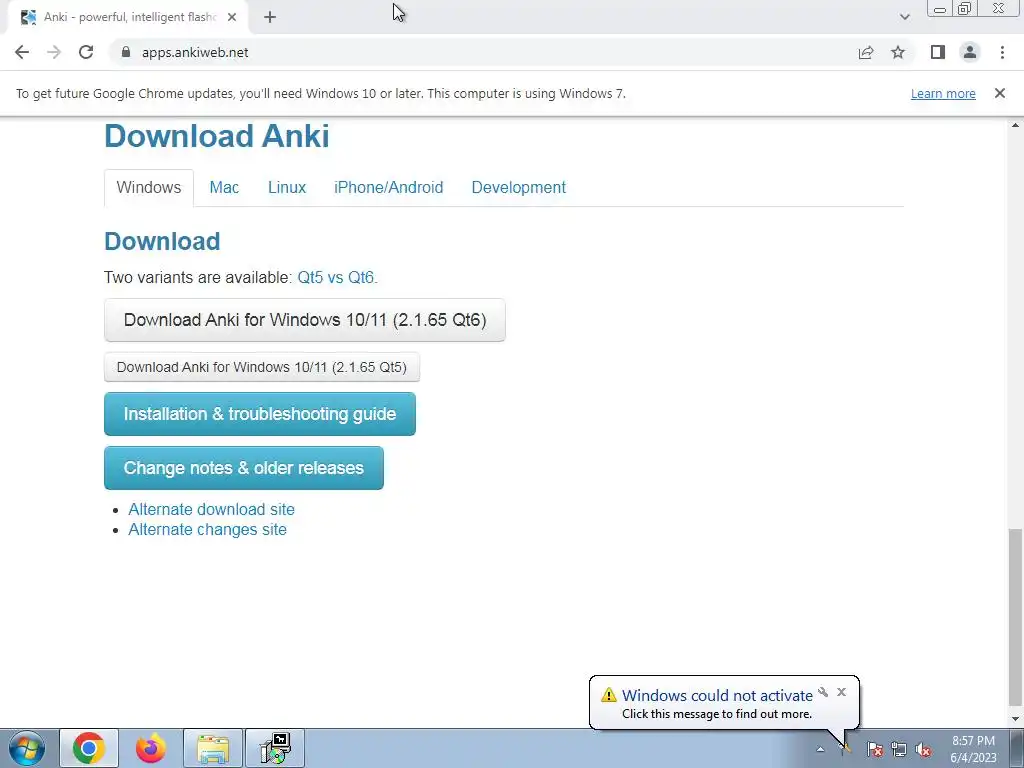Open Change notes & older releases
This screenshot has width=1024, height=768.
(x=244, y=468)
